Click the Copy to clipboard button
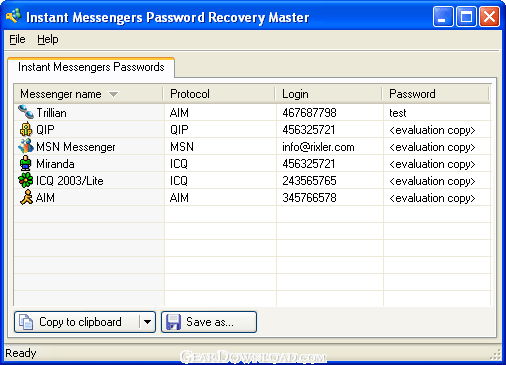This screenshot has height=365, width=506. pyautogui.click(x=77, y=322)
